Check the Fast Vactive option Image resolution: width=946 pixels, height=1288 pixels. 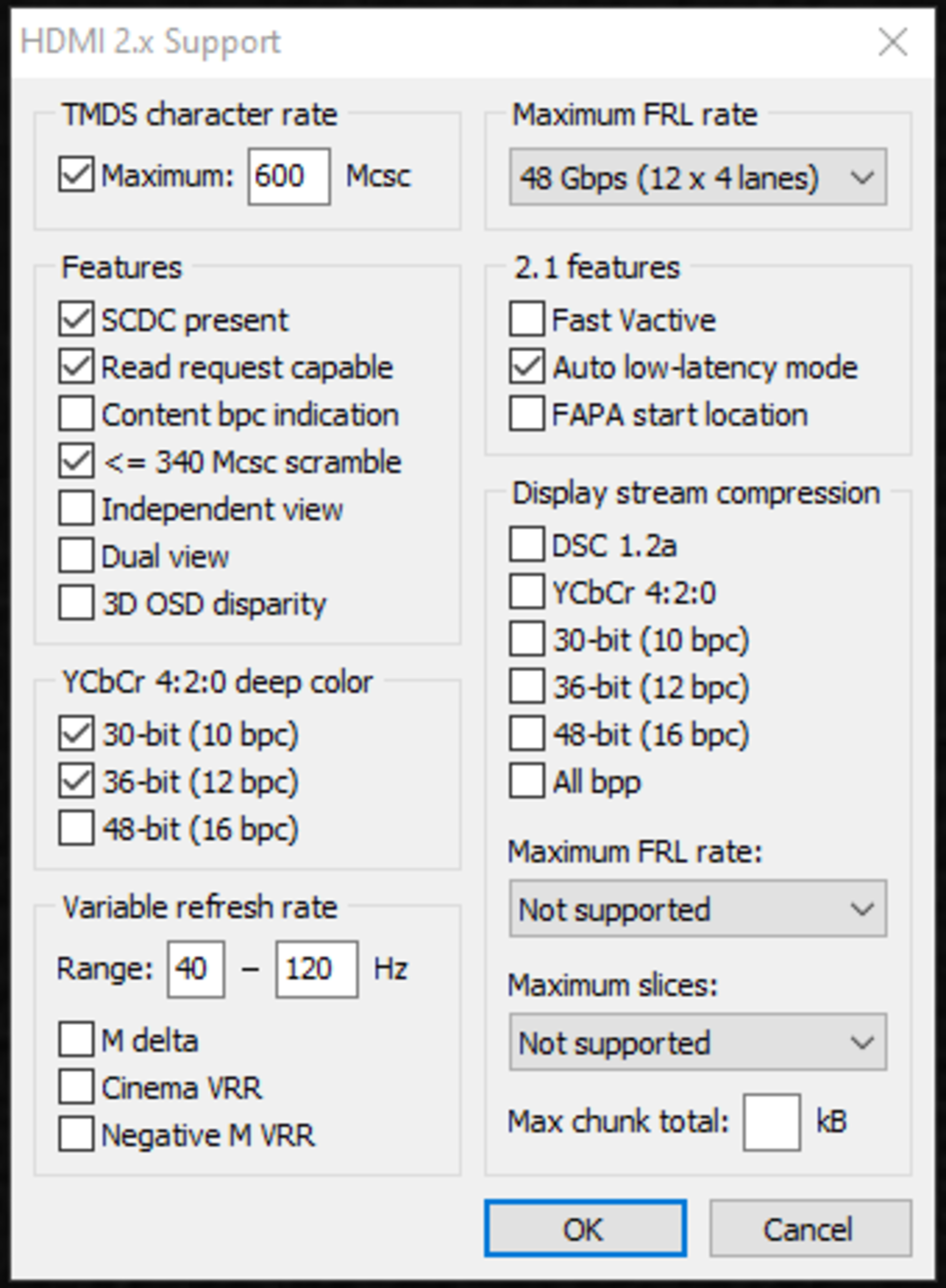tap(527, 319)
